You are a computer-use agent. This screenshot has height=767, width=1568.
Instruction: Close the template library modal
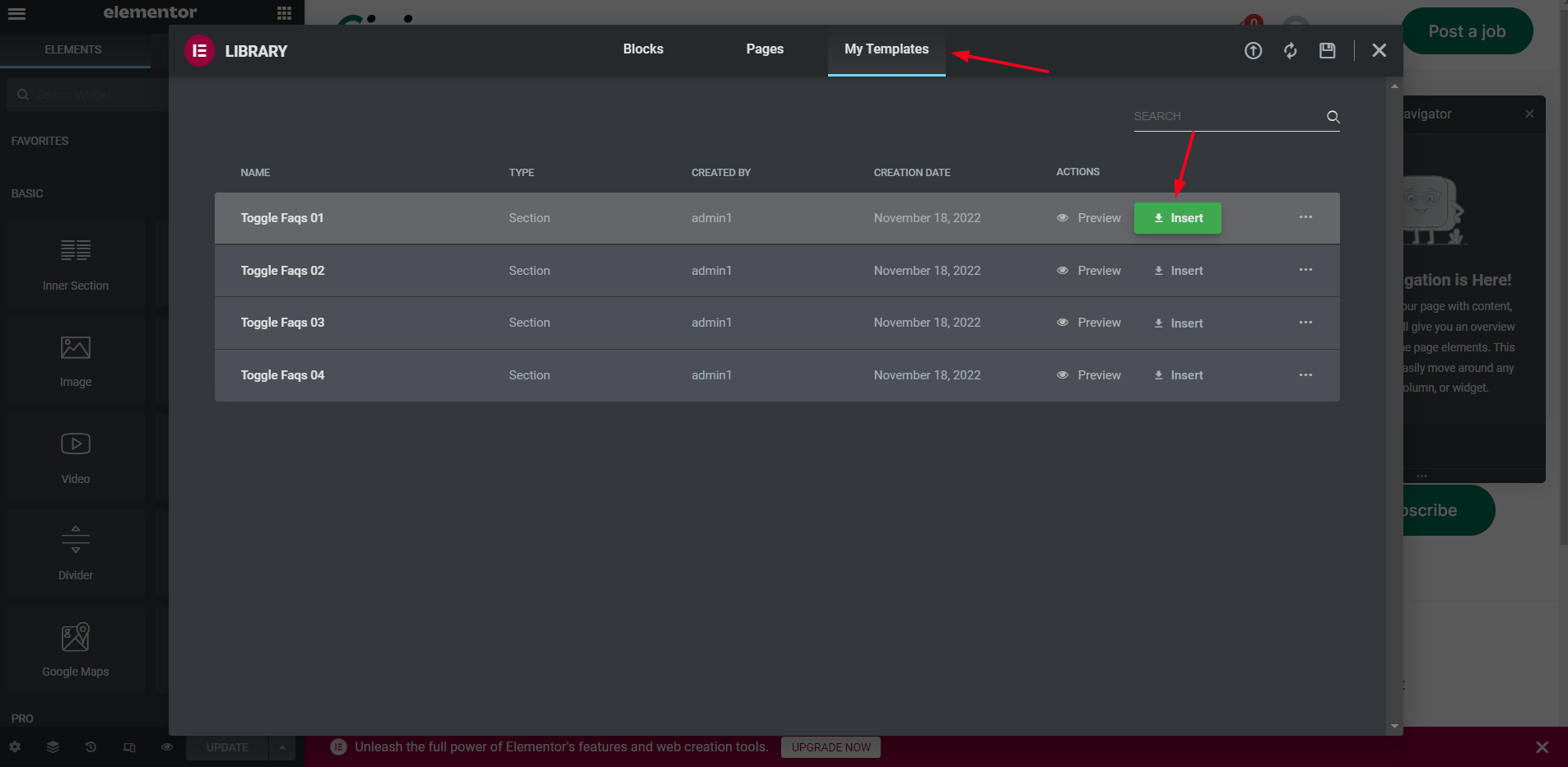click(1379, 51)
